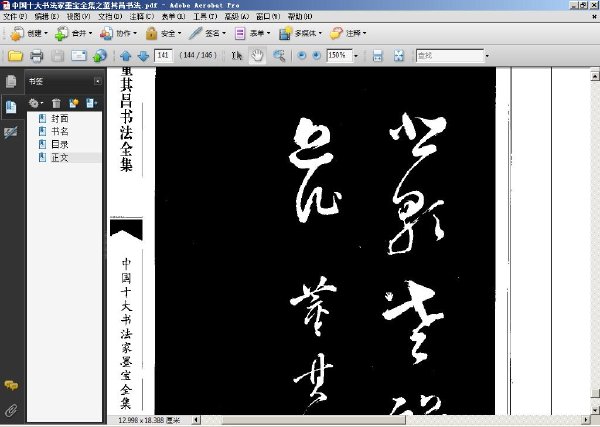The width and height of the screenshot is (600, 427).
Task: Click the 150% zoom input field
Action: click(x=339, y=55)
